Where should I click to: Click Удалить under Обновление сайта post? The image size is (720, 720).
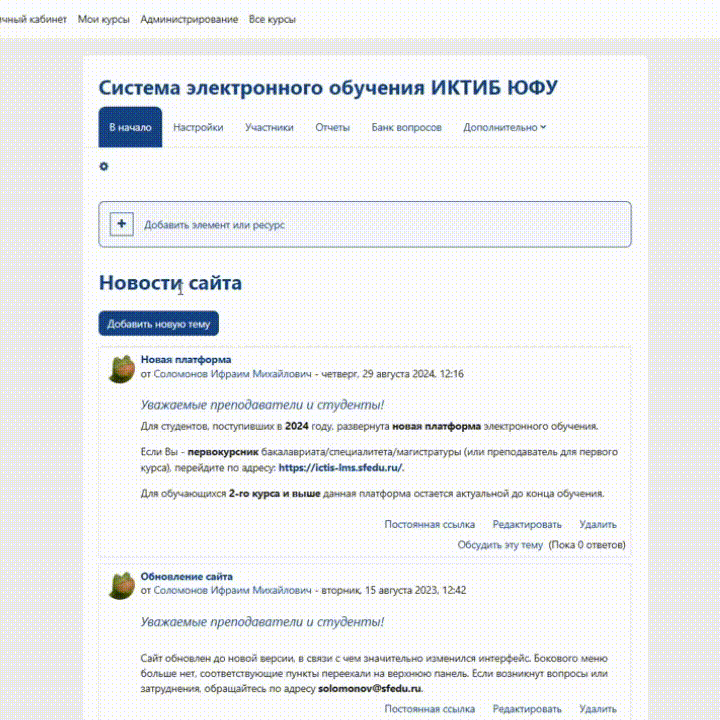pos(598,709)
